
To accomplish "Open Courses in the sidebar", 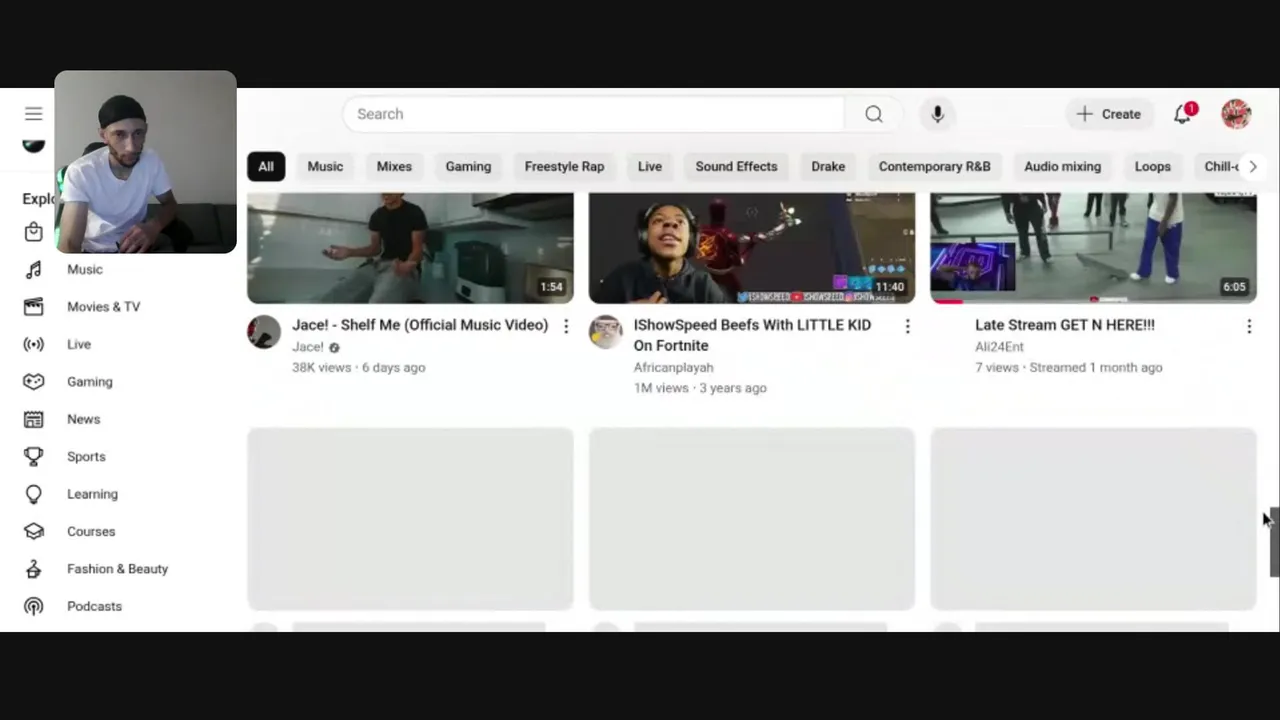I will click(91, 531).
